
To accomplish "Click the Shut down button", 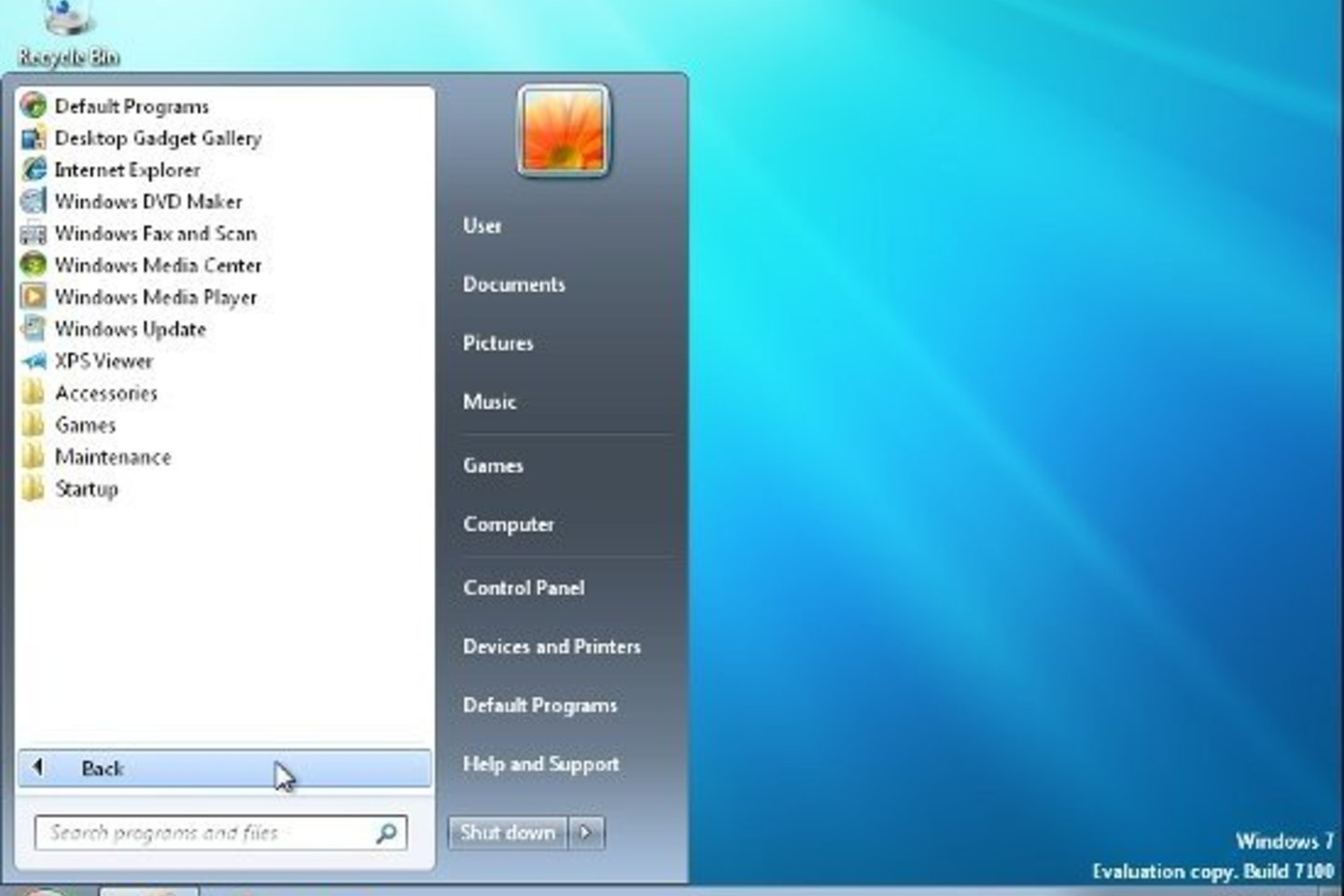I will pos(508,833).
